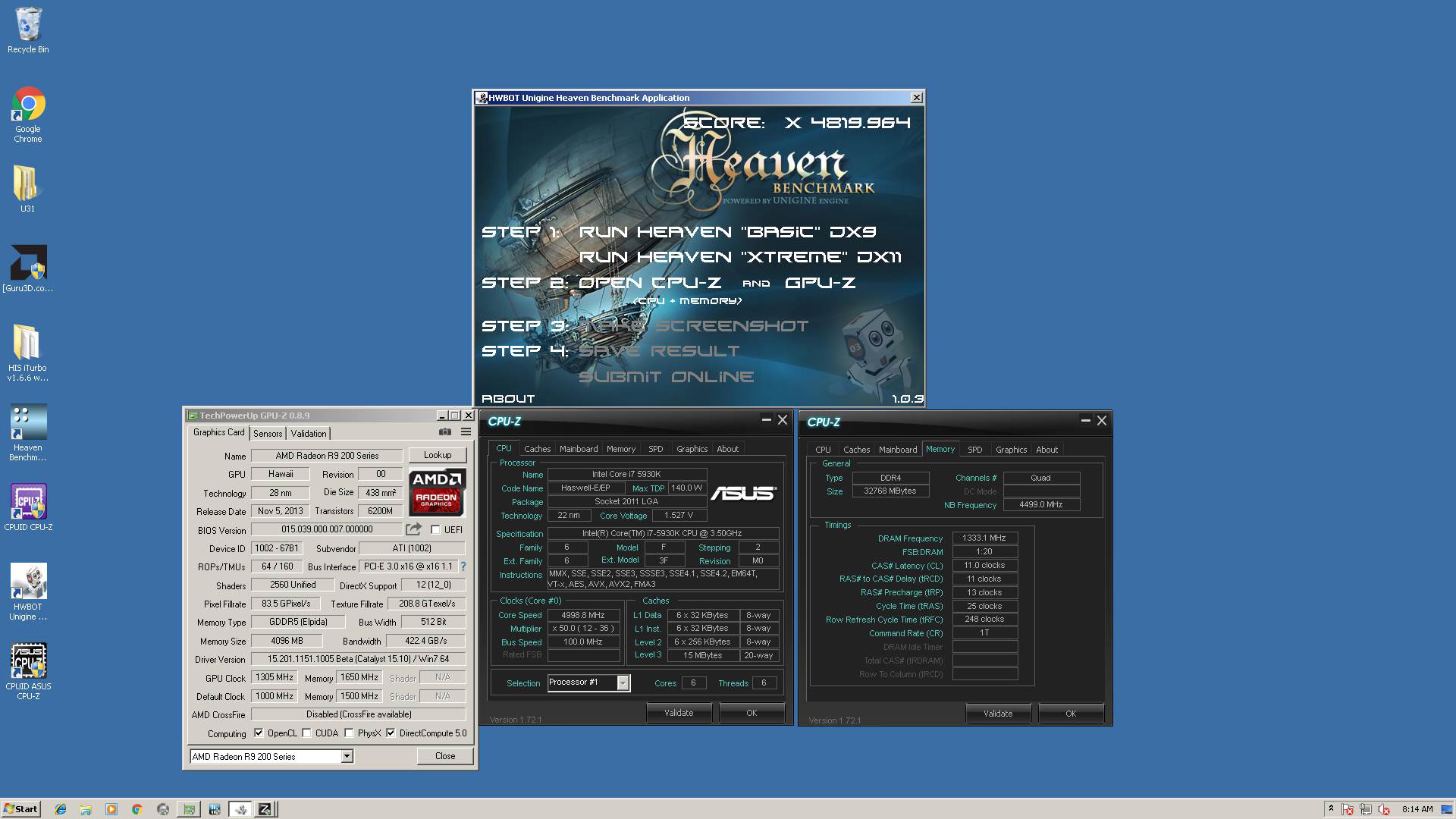
Task: Select the CPUID CPU-Z desktop shortcut
Action: pyautogui.click(x=28, y=507)
